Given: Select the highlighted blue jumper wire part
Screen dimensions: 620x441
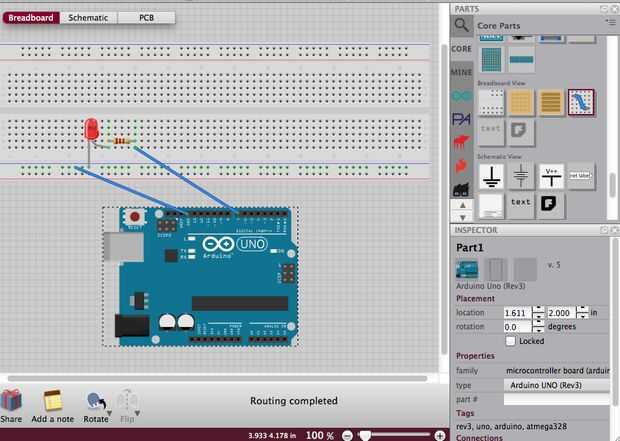Looking at the screenshot, I should point(581,102).
